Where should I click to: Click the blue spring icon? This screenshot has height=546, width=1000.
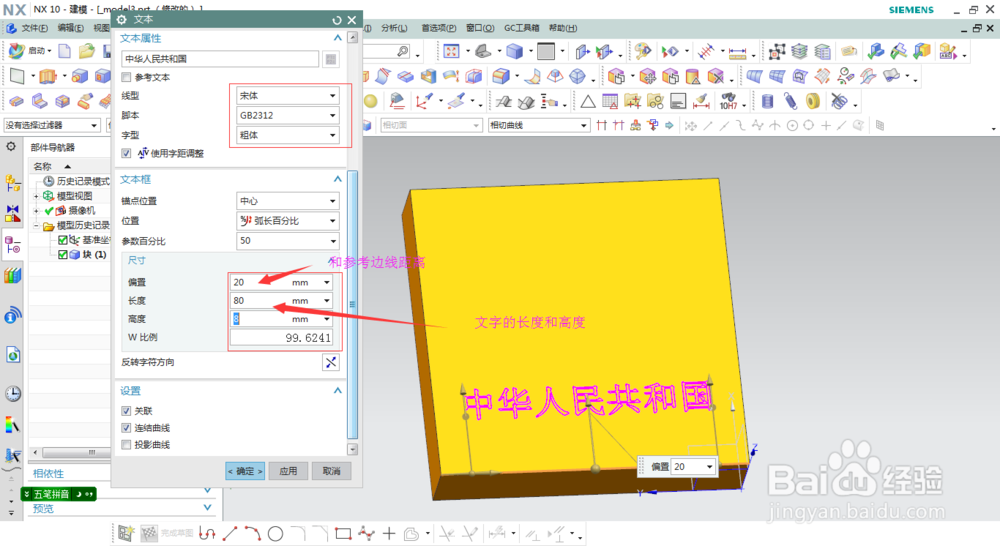[791, 101]
